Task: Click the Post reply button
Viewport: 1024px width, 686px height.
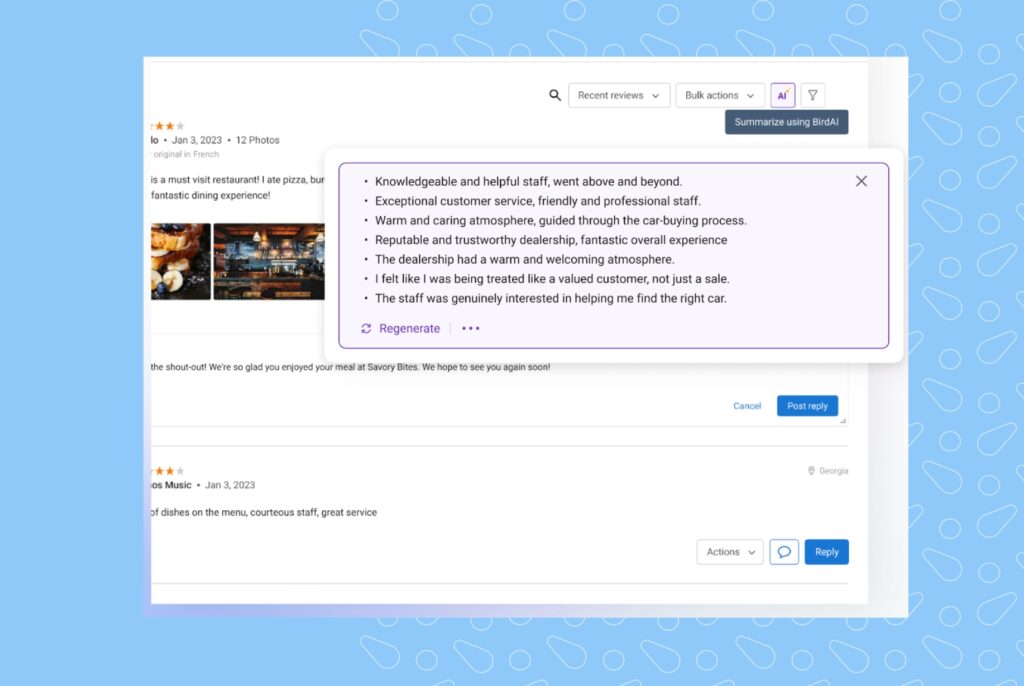Action: tap(807, 406)
